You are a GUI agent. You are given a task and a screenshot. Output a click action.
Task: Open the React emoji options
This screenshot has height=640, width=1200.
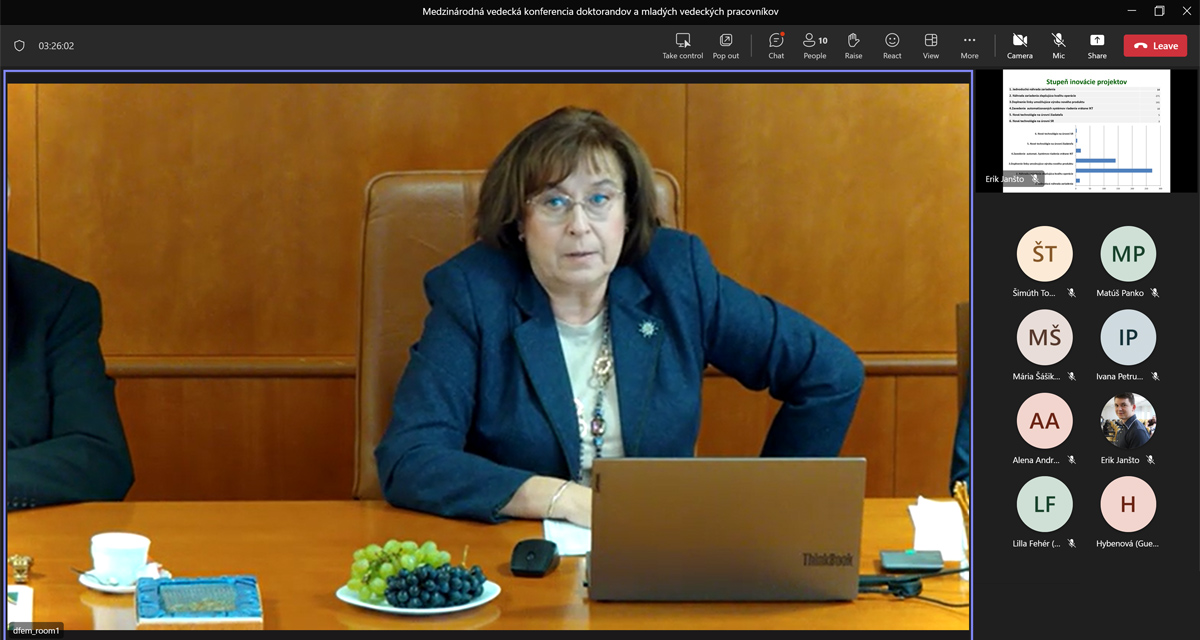(x=892, y=46)
